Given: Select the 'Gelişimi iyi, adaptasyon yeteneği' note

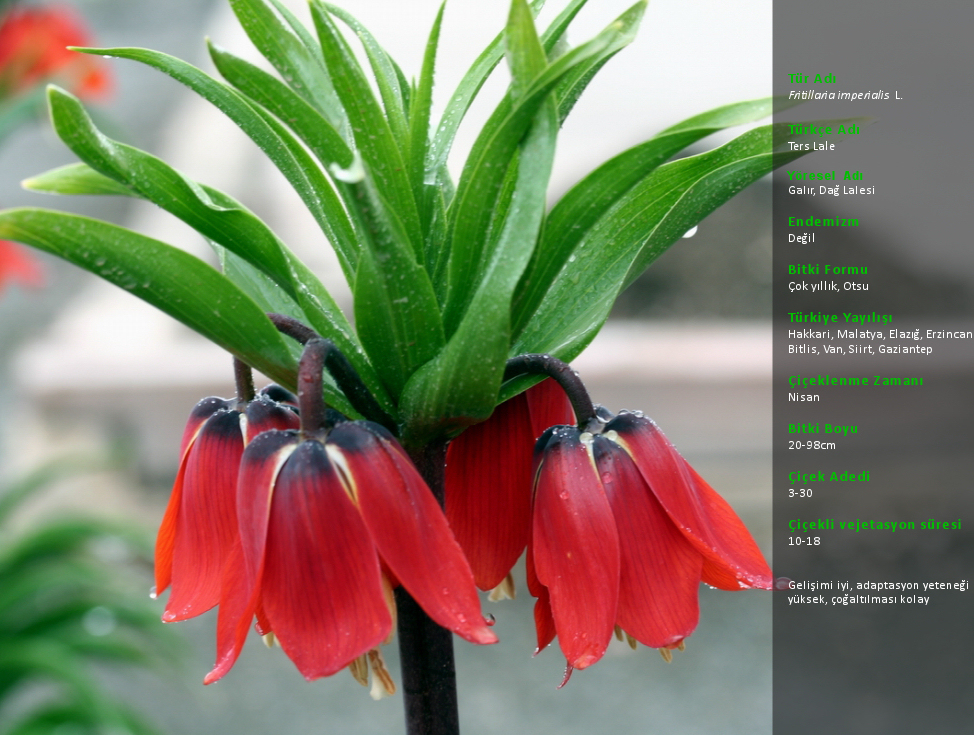Looking at the screenshot, I should coord(878,585).
